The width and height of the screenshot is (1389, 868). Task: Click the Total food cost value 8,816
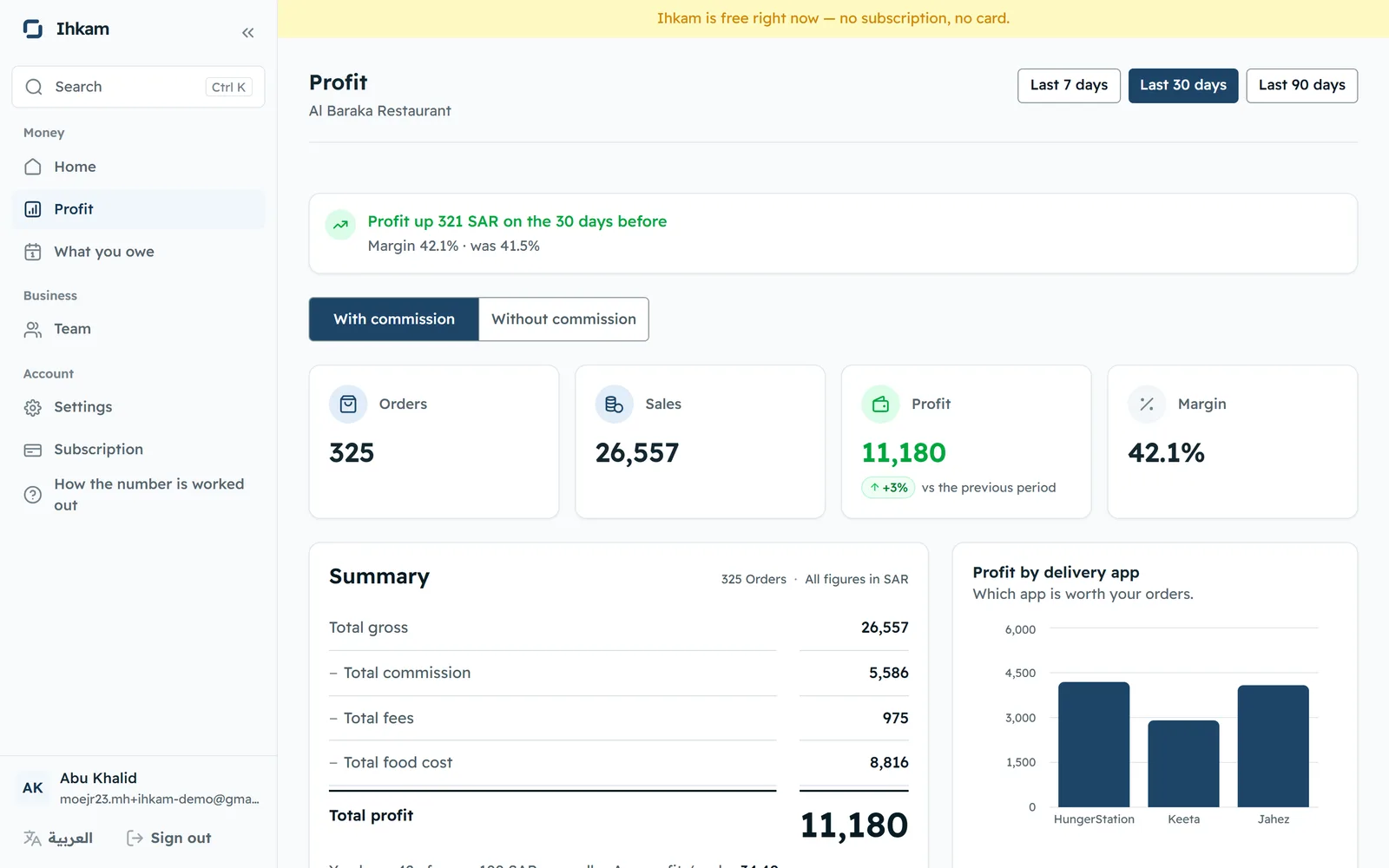(889, 762)
